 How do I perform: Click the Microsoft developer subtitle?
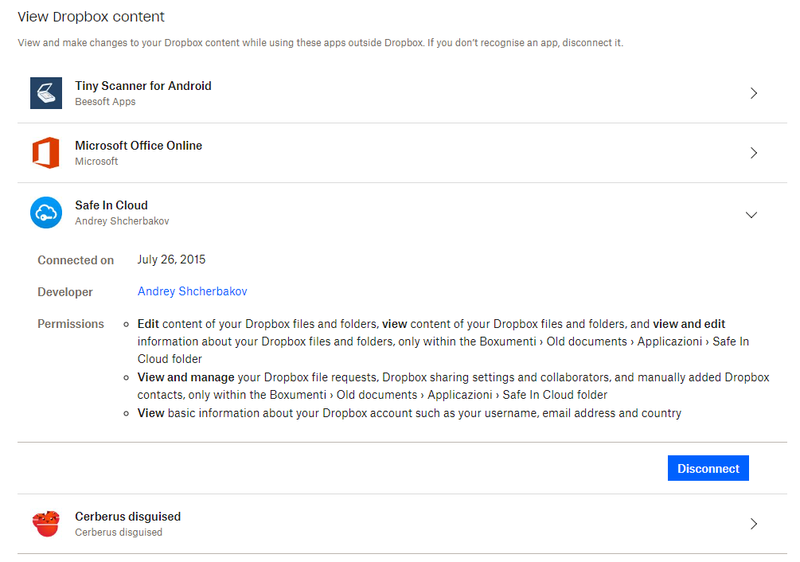pyautogui.click(x=96, y=161)
